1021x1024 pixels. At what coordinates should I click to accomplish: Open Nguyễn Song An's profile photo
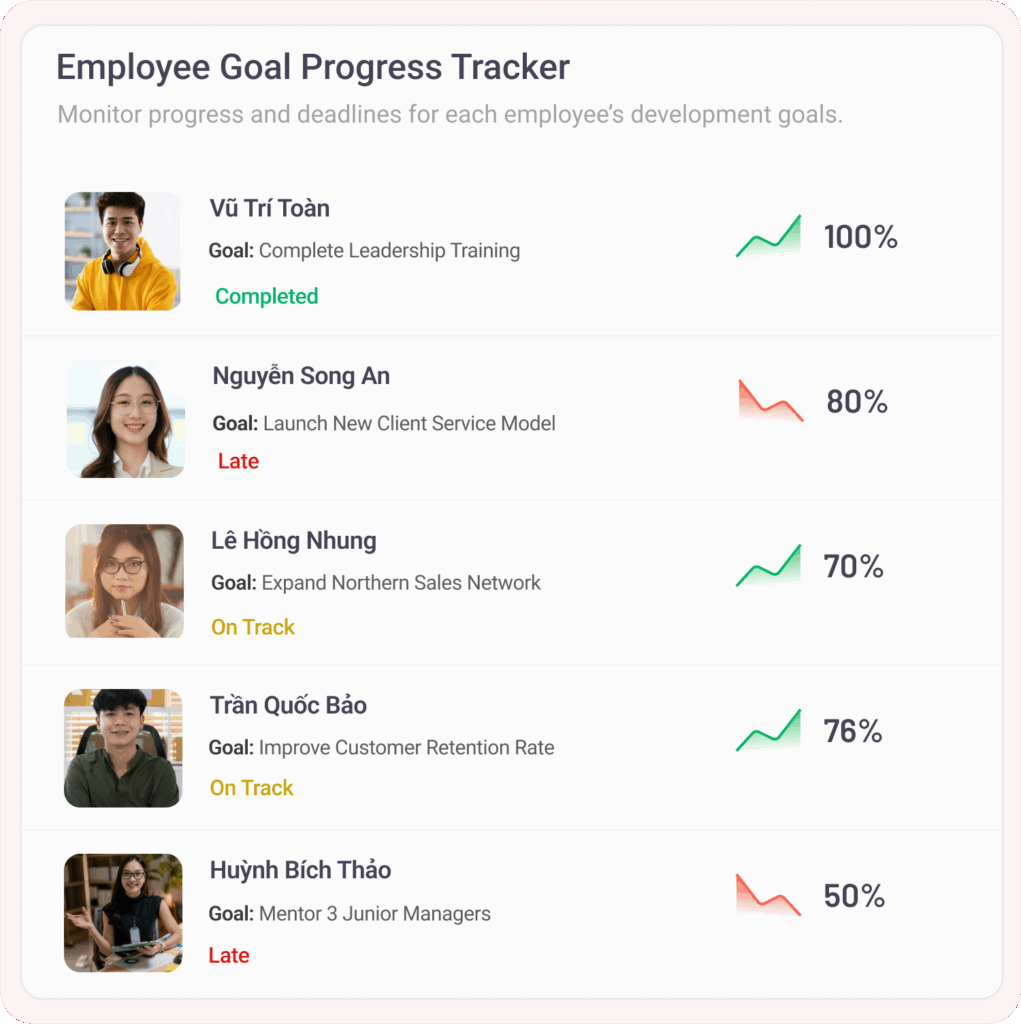pyautogui.click(x=125, y=418)
